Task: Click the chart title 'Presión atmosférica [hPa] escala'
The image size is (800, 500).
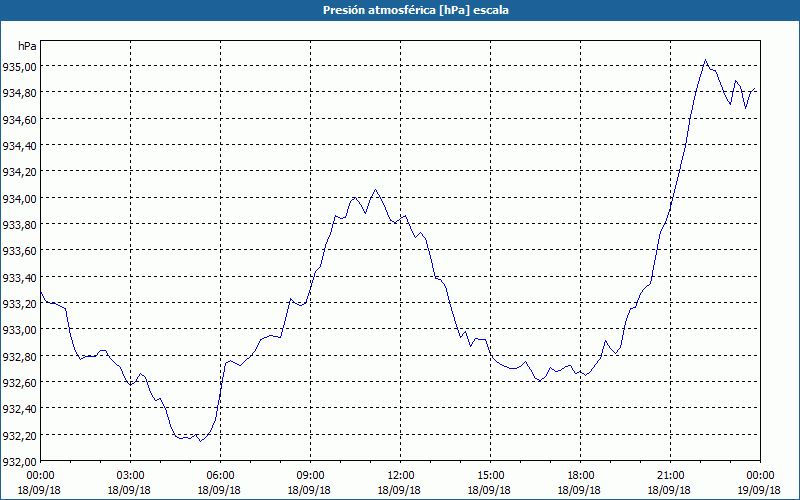Action: click(x=415, y=10)
